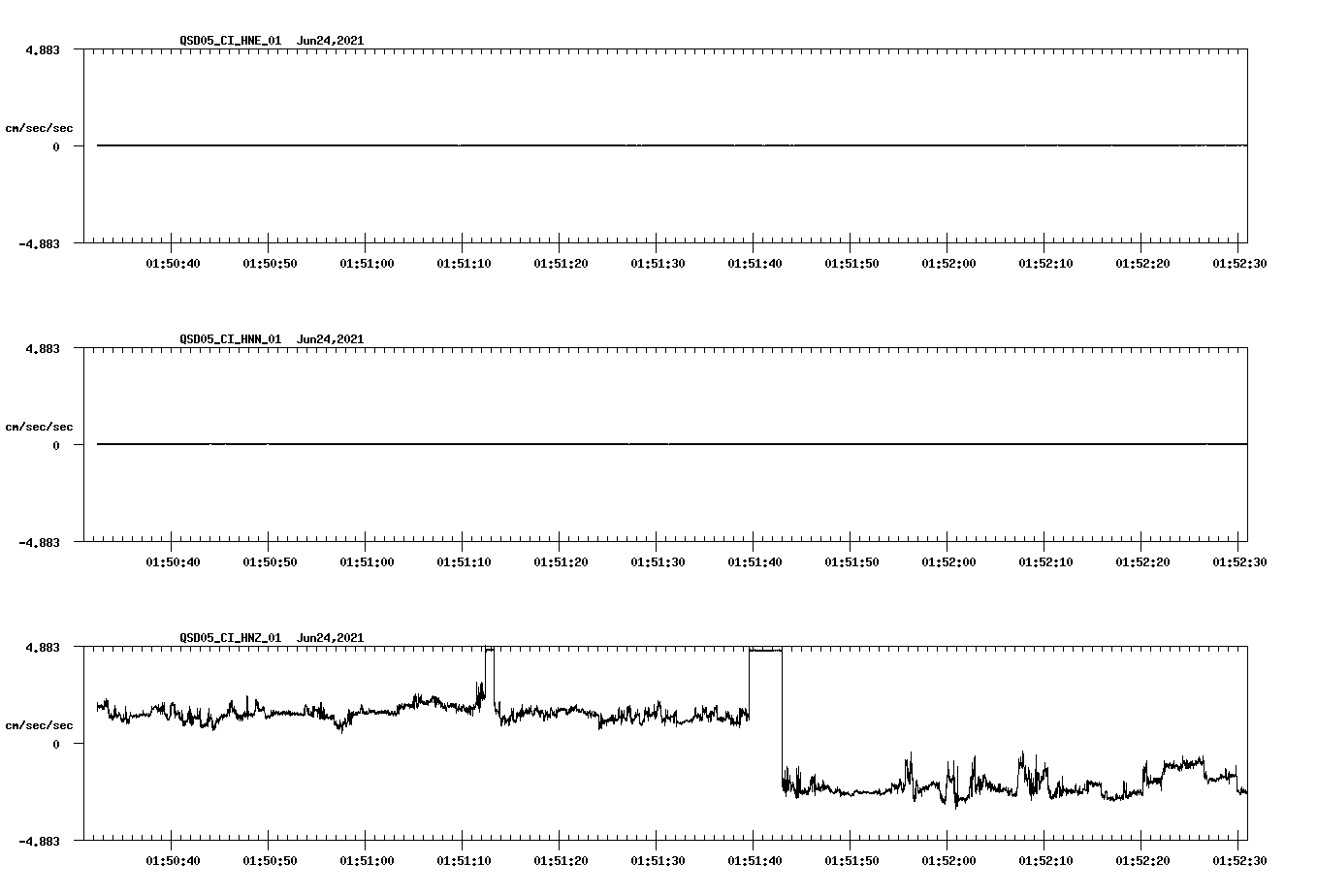Click the cm/sec/sec unit label of the HNN plot
The height and width of the screenshot is (896, 1317).
coord(39,427)
